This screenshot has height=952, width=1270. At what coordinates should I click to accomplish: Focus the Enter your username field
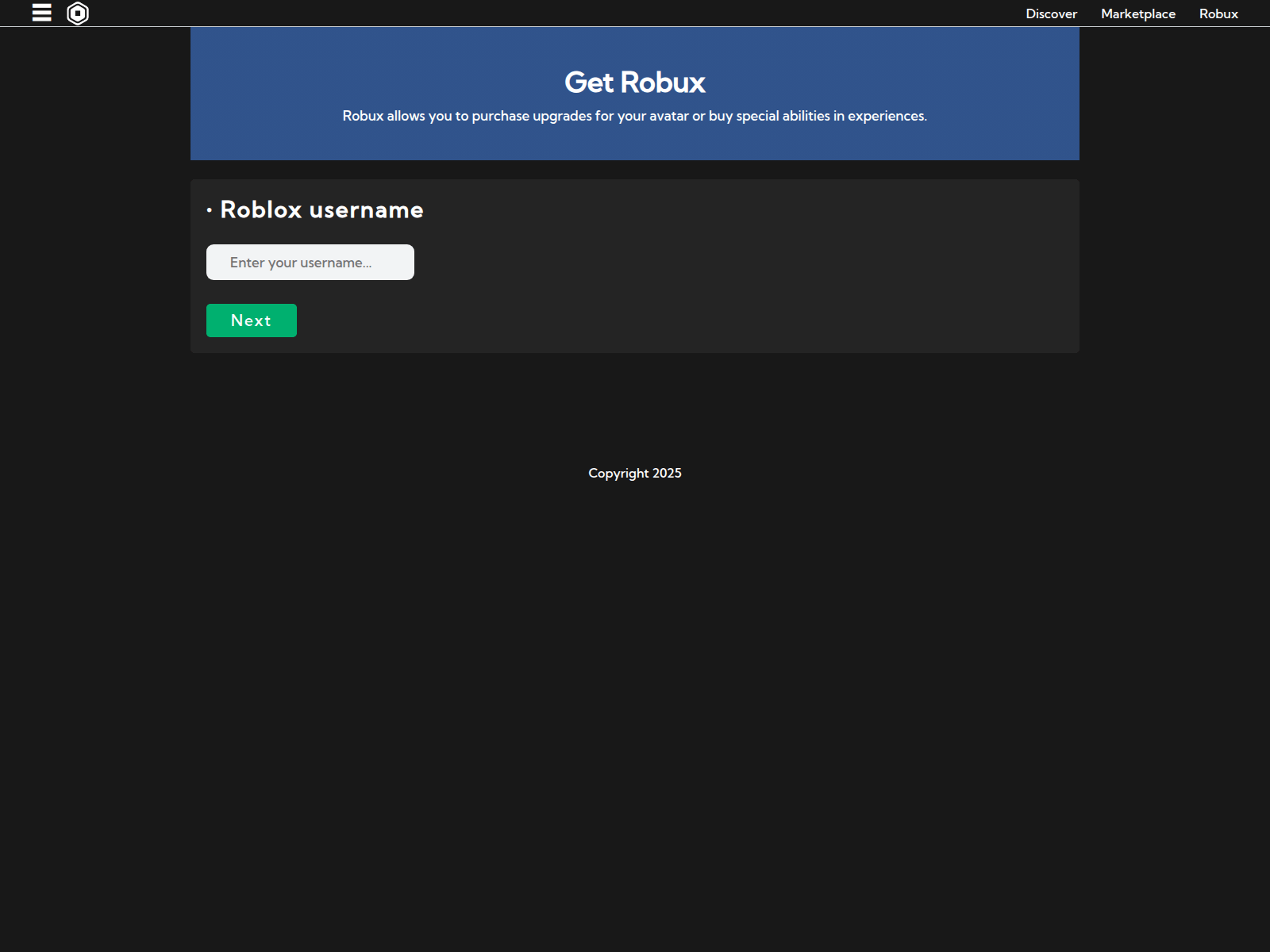point(310,262)
